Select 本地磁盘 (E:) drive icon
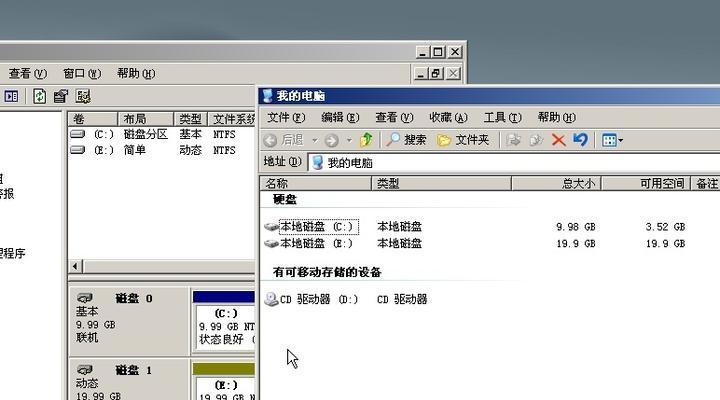 pos(271,243)
